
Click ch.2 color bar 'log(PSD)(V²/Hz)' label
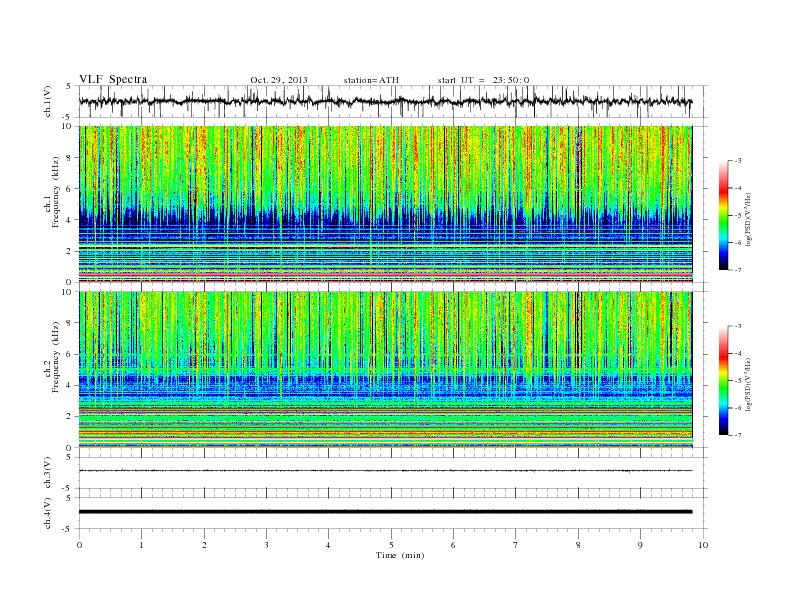[748, 384]
